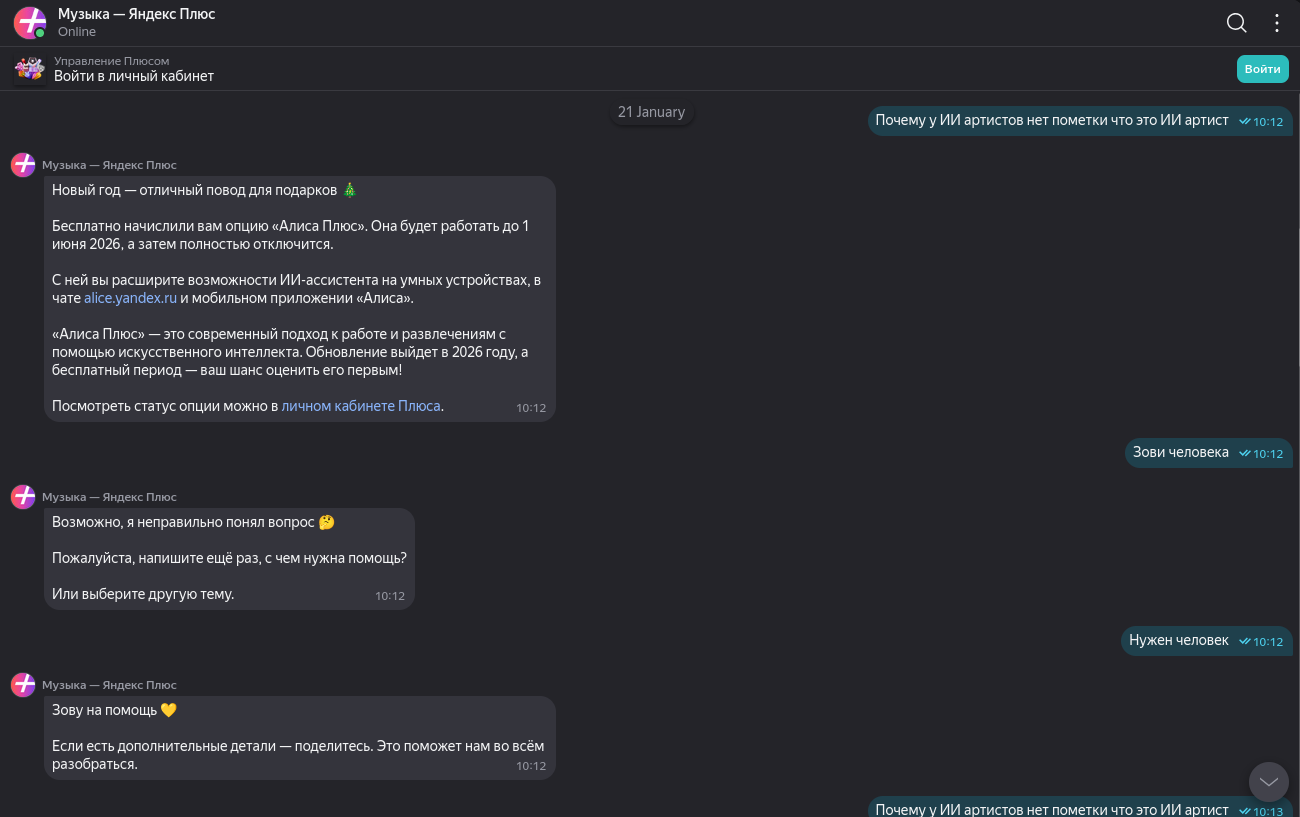Click the Войти button
This screenshot has height=817, width=1300.
1263,69
